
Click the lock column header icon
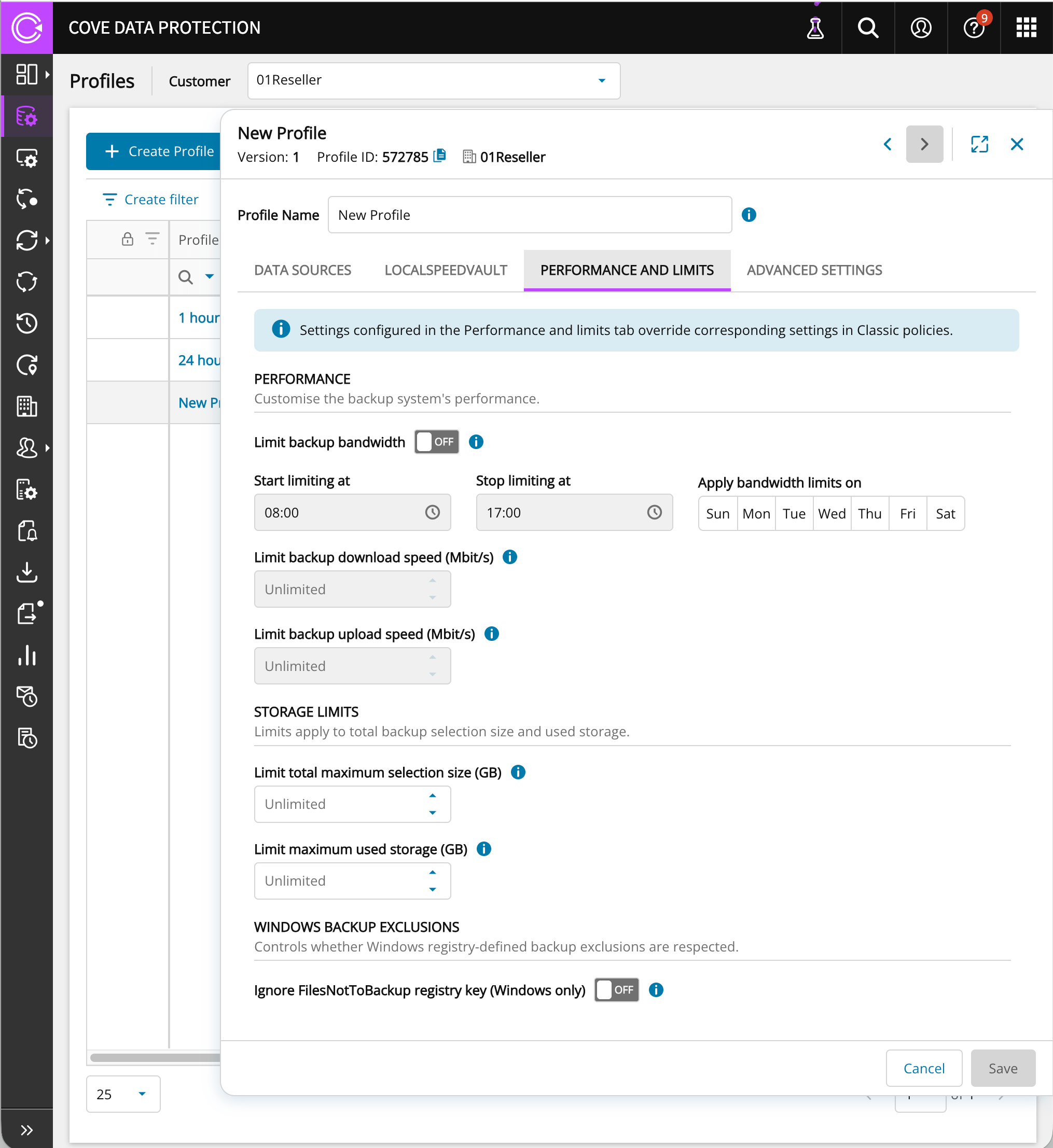pos(127,239)
